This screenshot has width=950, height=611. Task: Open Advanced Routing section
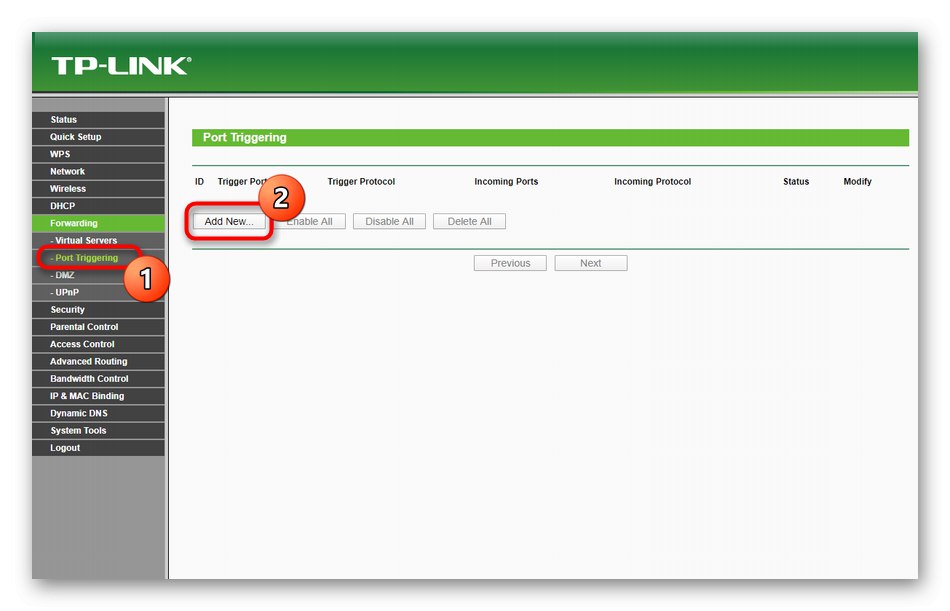coord(98,361)
